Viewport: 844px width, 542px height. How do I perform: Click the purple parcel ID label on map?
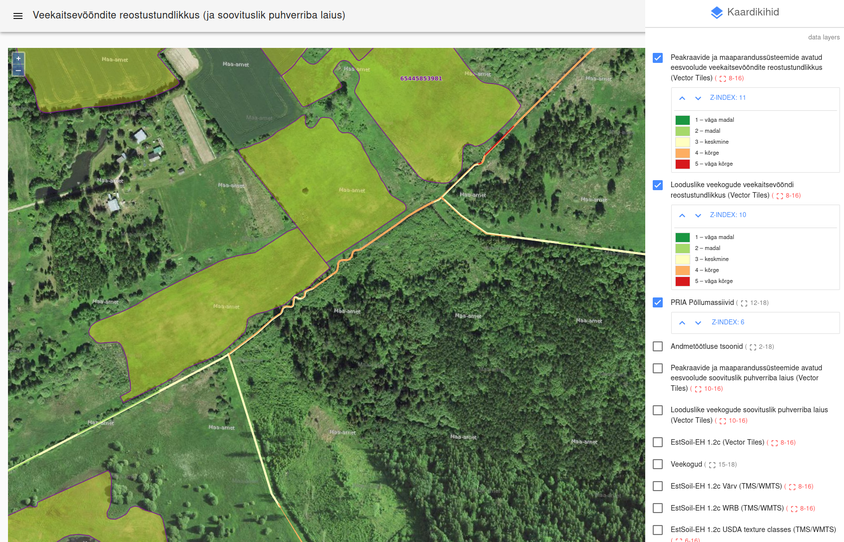[x=420, y=78]
